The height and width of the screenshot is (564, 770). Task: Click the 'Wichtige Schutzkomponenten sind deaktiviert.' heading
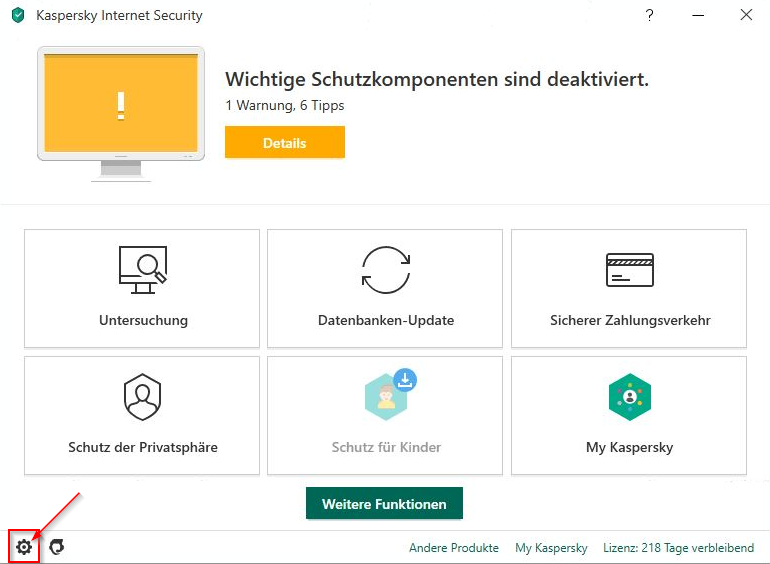coord(437,80)
